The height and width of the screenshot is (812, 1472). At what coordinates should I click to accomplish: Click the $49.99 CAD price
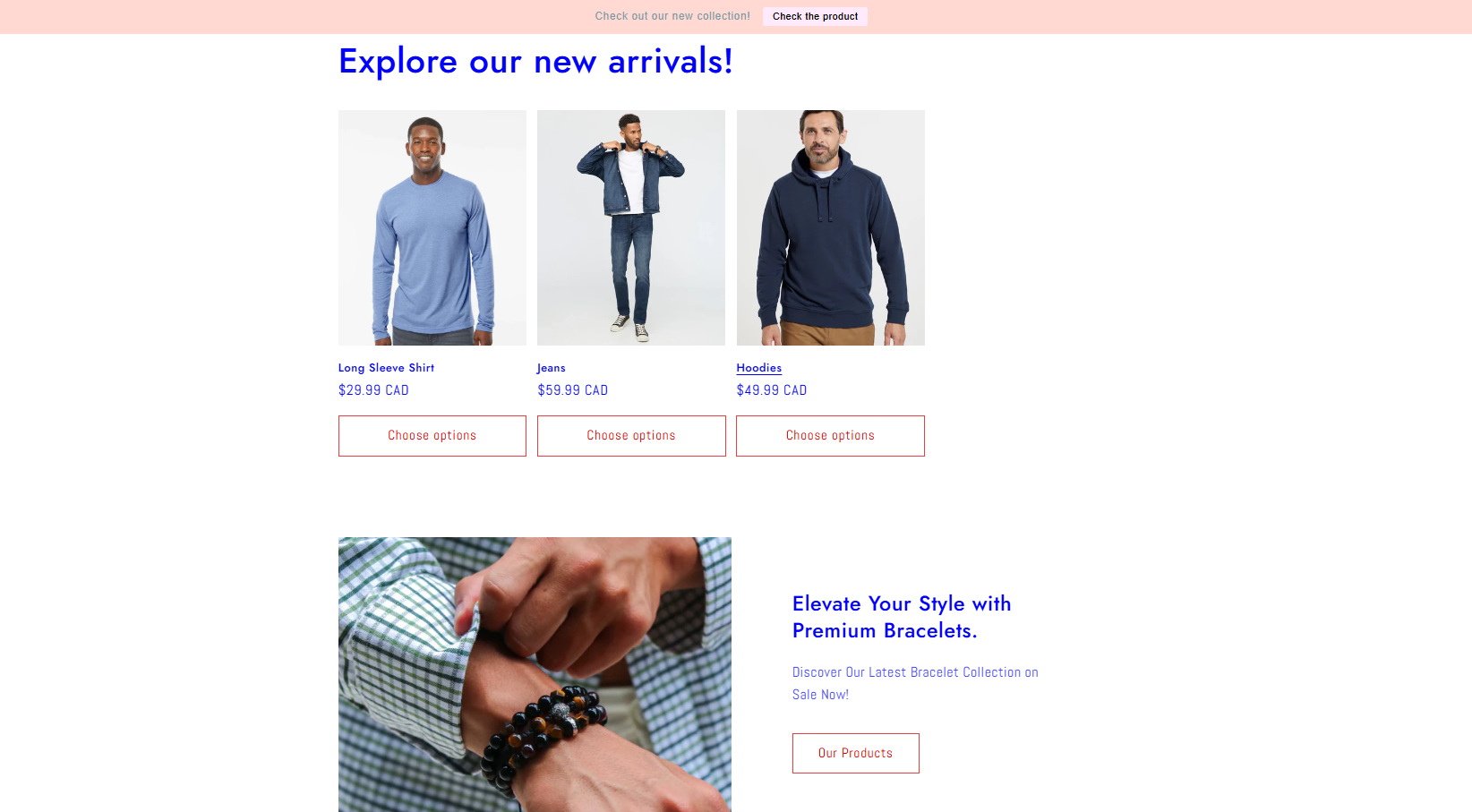[x=772, y=390]
